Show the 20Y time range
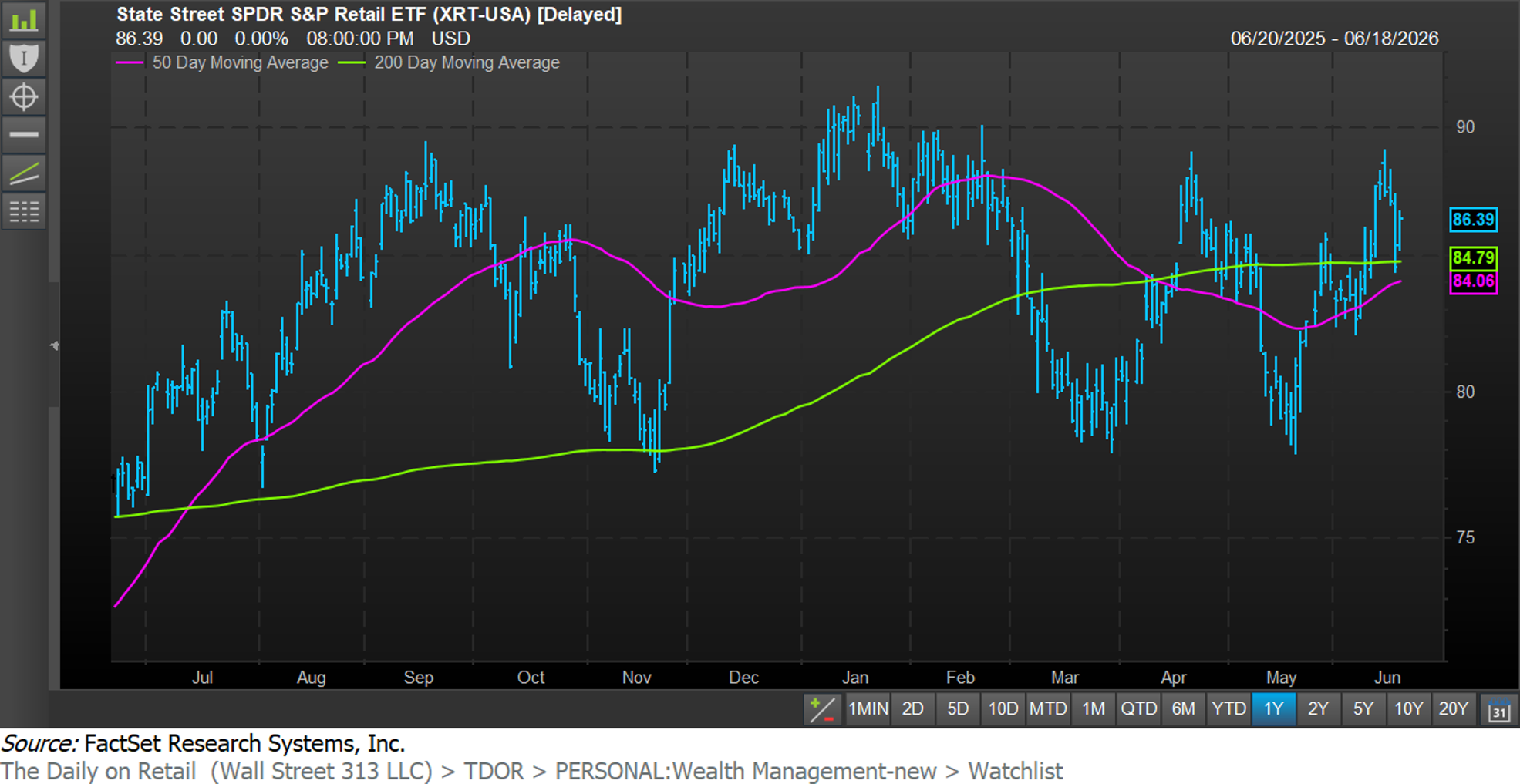The height and width of the screenshot is (784, 1520). (1454, 708)
